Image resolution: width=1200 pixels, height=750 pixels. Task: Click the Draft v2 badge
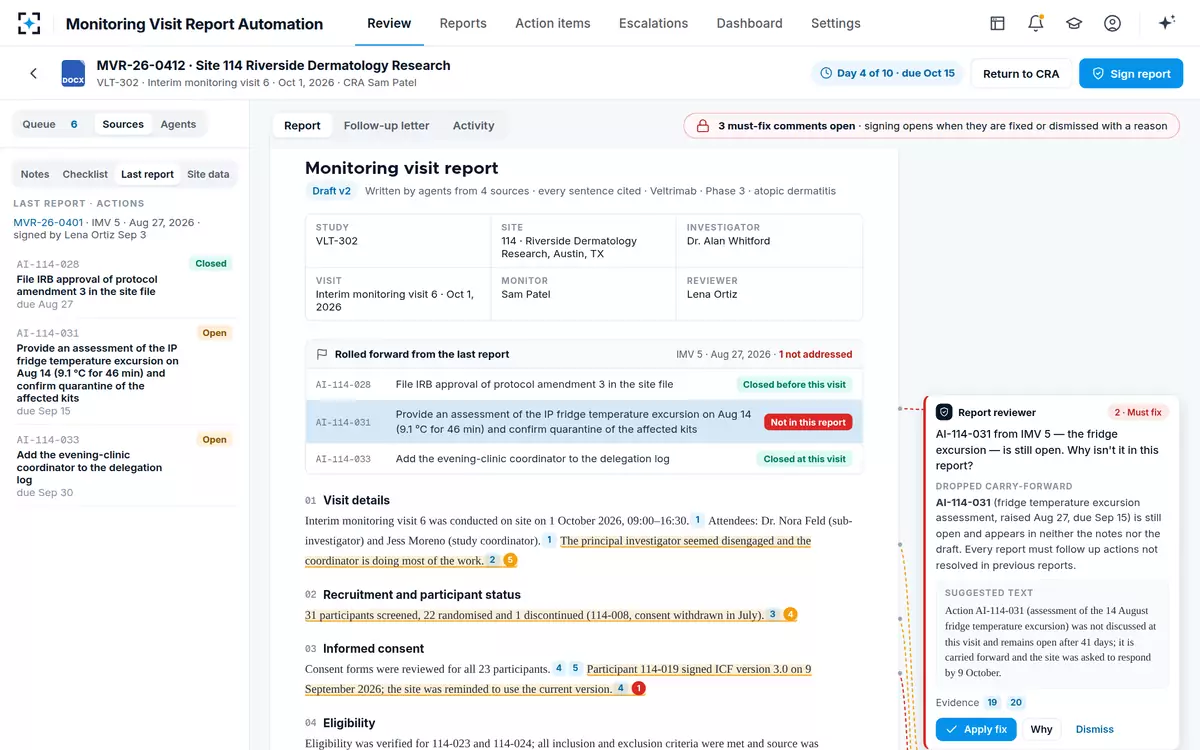[331, 190]
